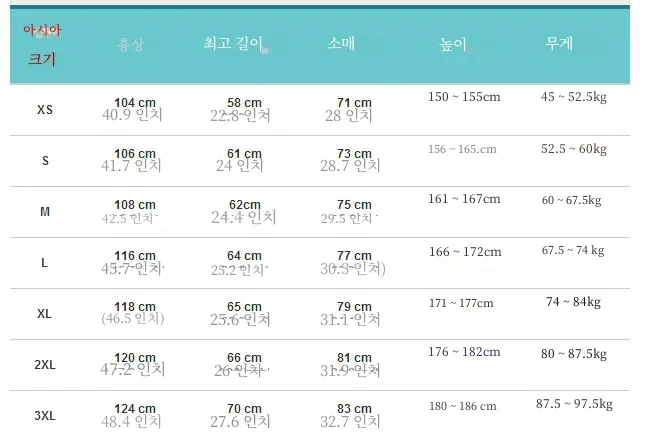Select the 최고 길이 column header

[233, 43]
